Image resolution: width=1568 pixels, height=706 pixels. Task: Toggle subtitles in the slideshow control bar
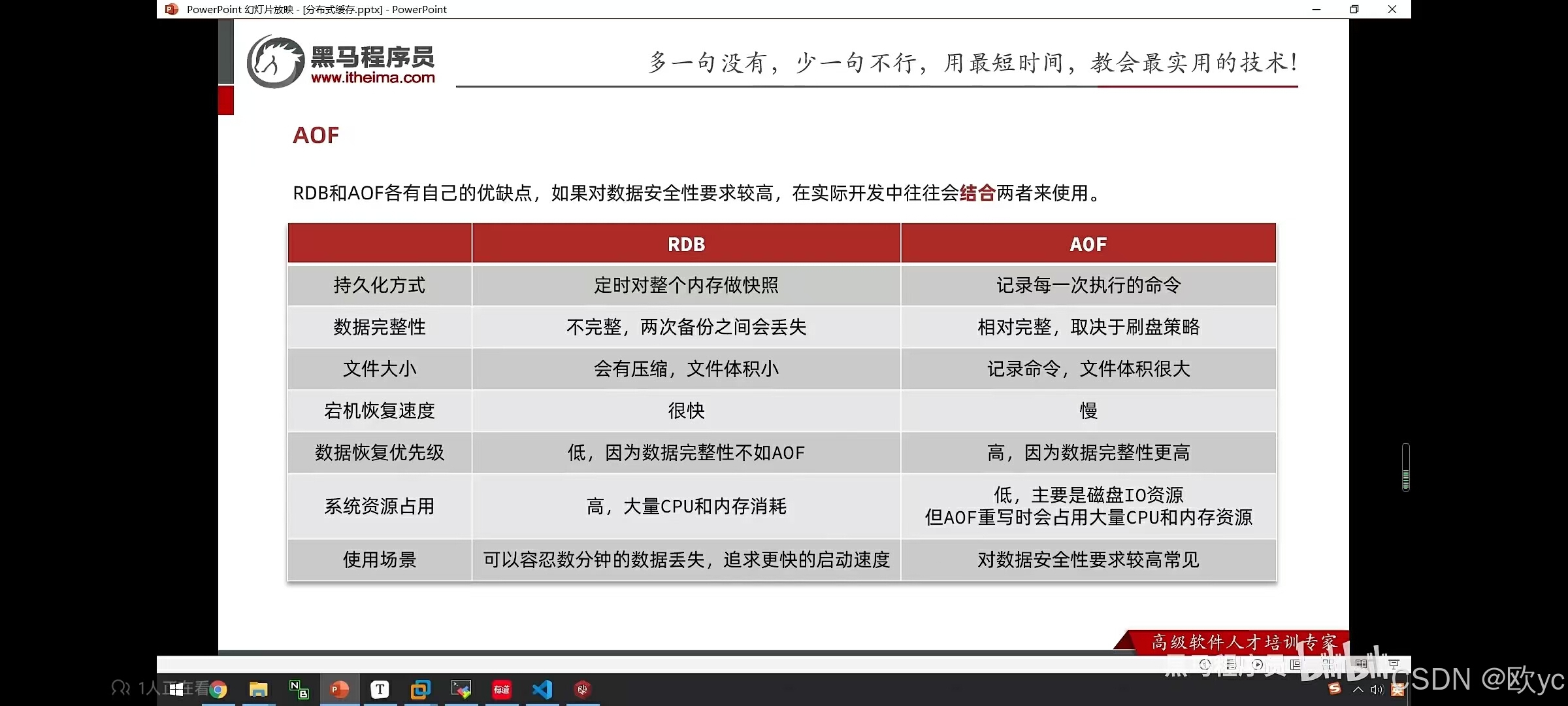point(1362,664)
